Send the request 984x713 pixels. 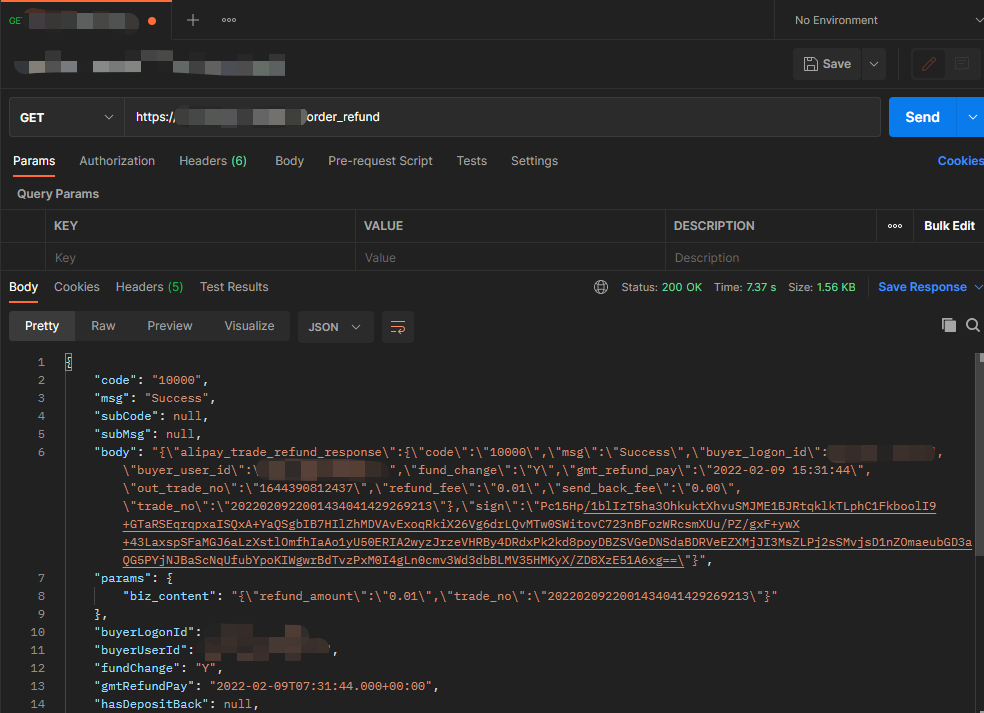pos(922,117)
